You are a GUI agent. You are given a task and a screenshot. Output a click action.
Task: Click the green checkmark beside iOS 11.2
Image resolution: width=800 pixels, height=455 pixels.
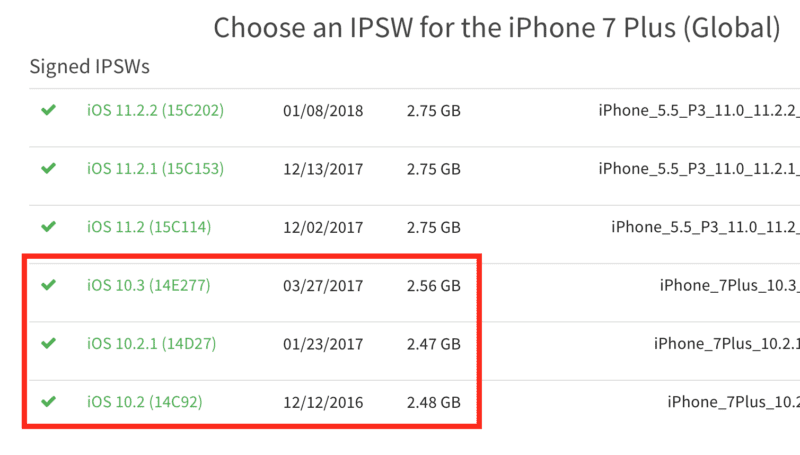coord(48,226)
